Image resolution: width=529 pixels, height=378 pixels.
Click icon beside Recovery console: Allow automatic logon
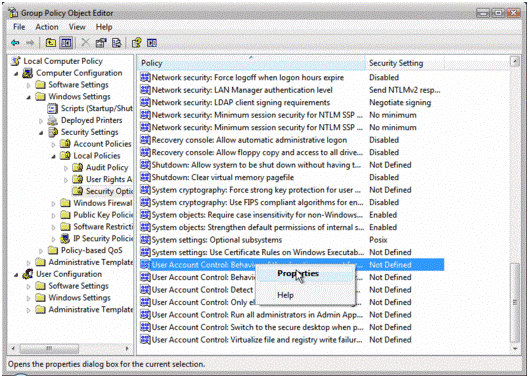(x=145, y=140)
